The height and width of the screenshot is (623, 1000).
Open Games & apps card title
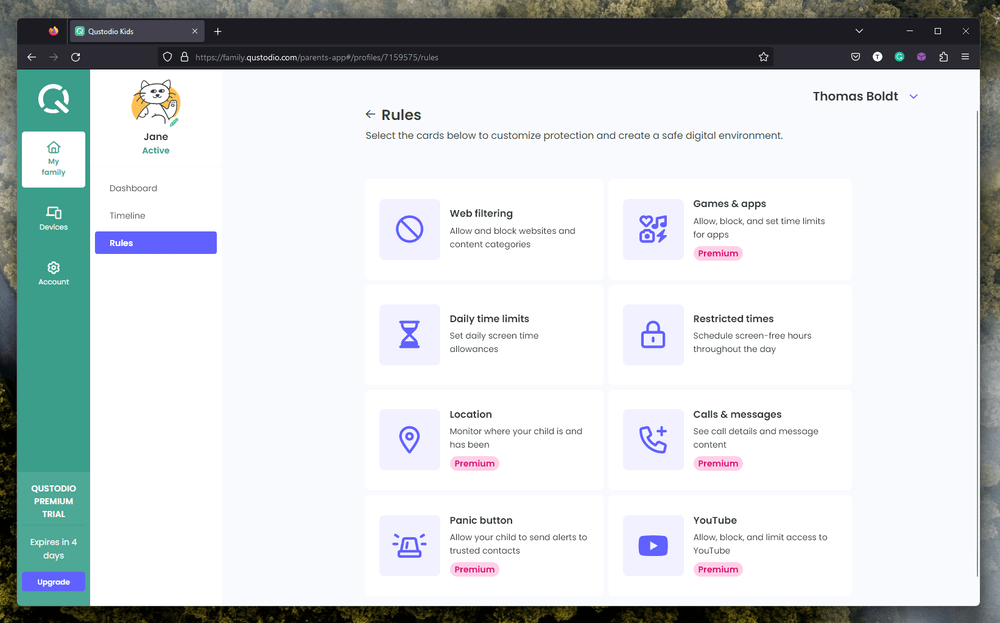coord(730,203)
